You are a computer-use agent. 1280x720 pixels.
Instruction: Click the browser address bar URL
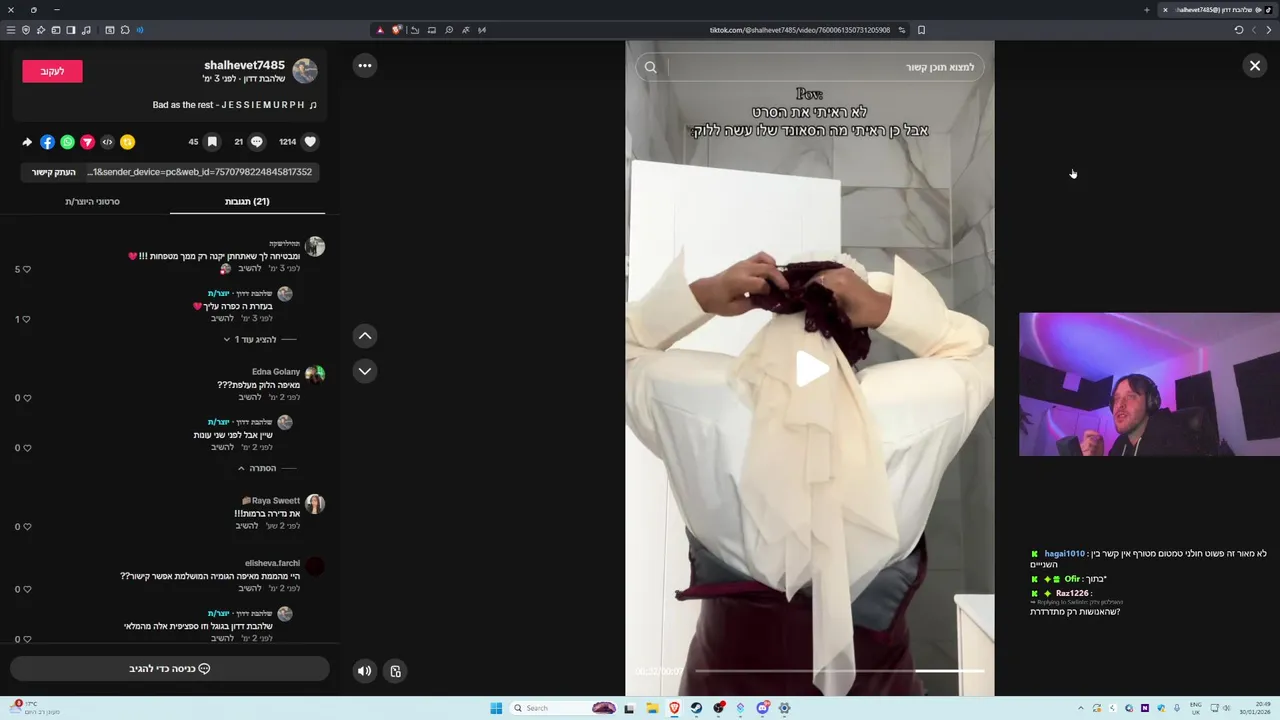coord(800,30)
